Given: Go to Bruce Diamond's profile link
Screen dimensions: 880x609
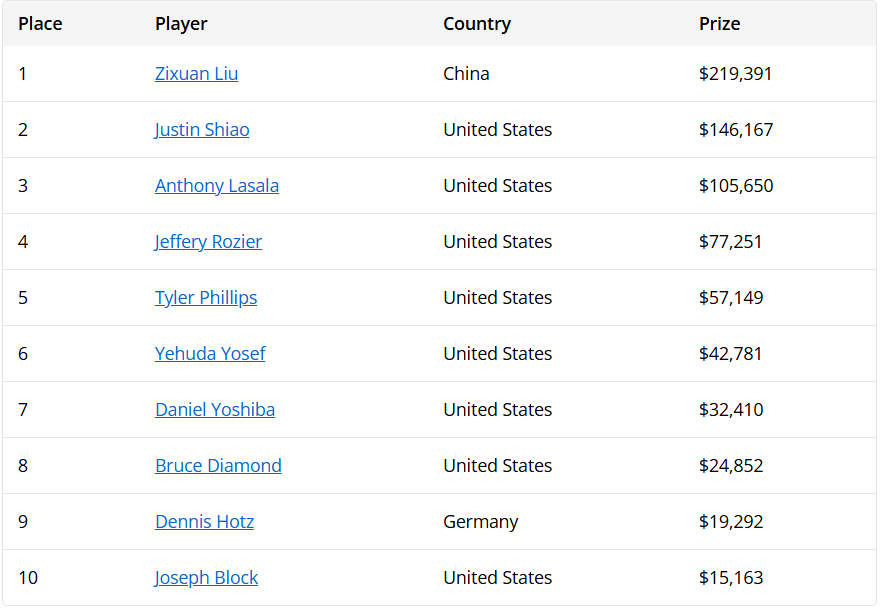Looking at the screenshot, I should pyautogui.click(x=218, y=466).
